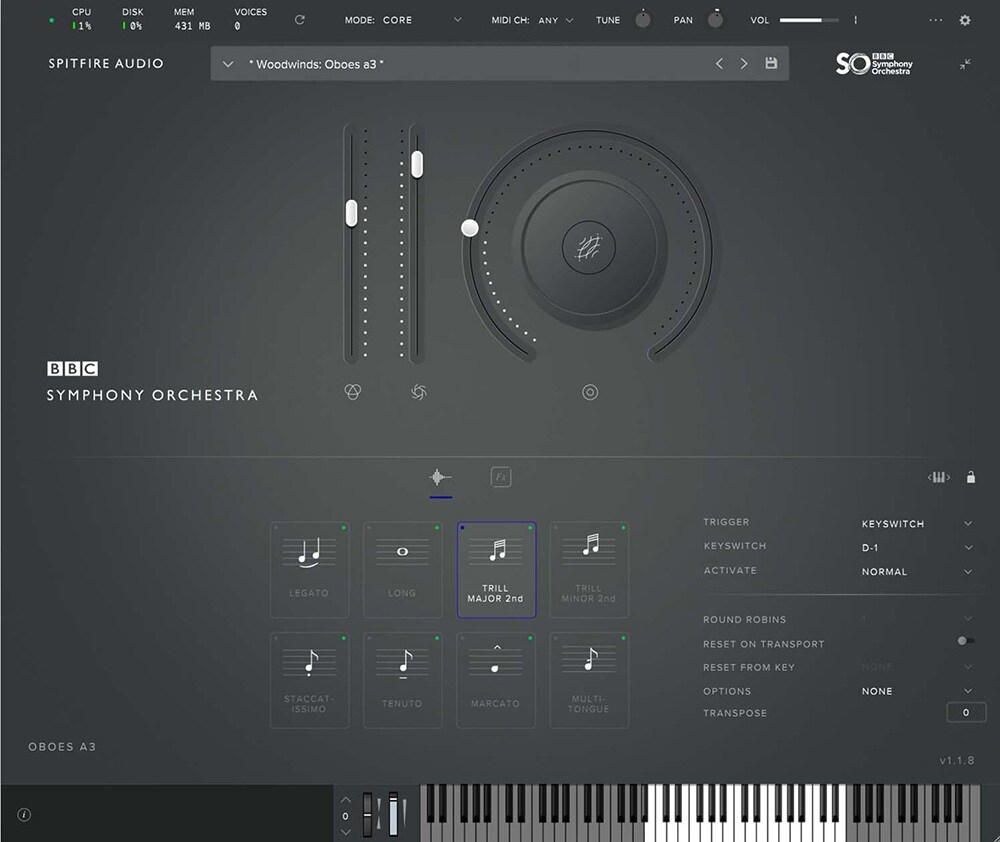Select the Trill Minor 2nd articulation
The image size is (1000, 842).
point(589,570)
